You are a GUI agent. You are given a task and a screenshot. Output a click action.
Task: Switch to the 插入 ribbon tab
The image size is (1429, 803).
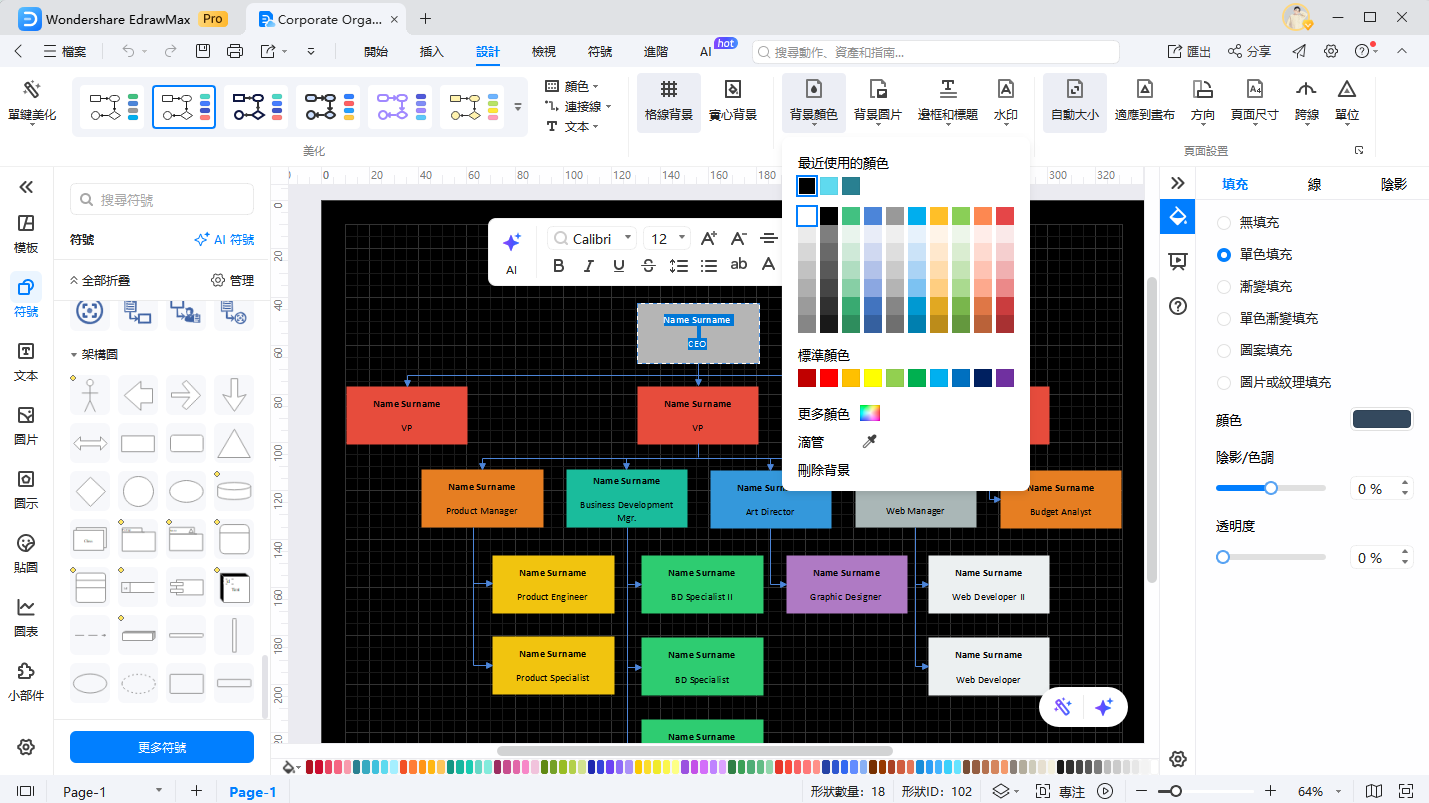coord(431,51)
